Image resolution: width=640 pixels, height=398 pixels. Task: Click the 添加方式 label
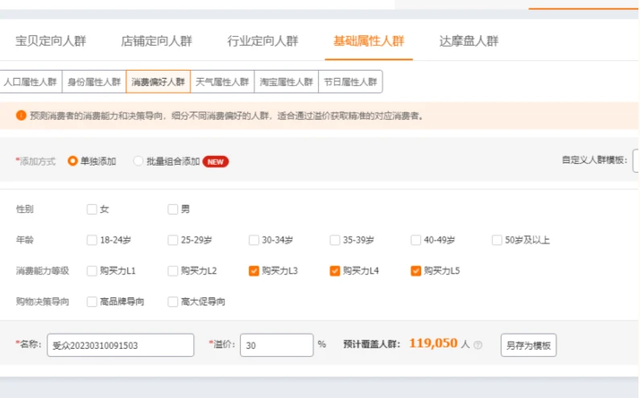(36, 162)
